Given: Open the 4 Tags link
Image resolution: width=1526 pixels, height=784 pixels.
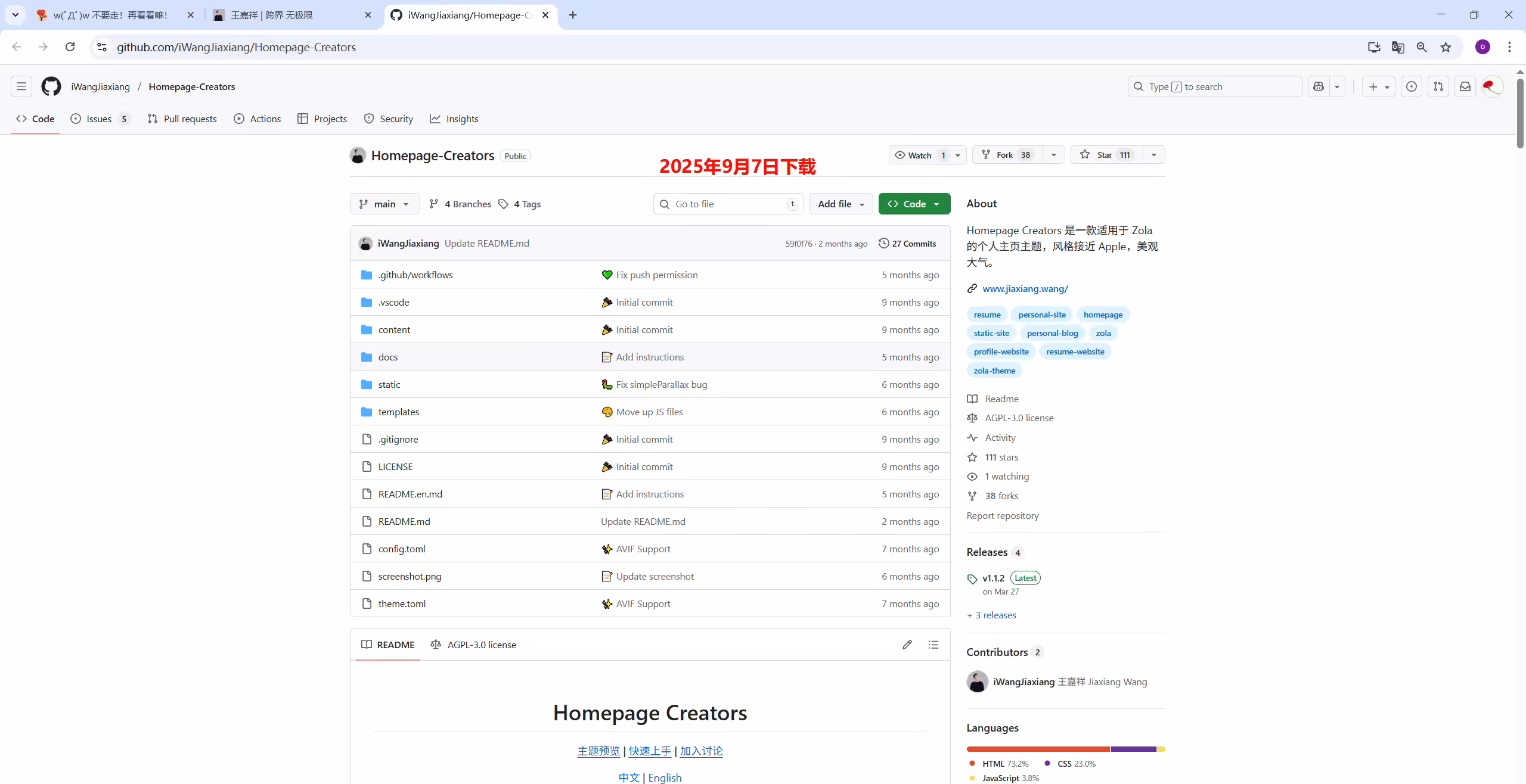Looking at the screenshot, I should click(520, 204).
